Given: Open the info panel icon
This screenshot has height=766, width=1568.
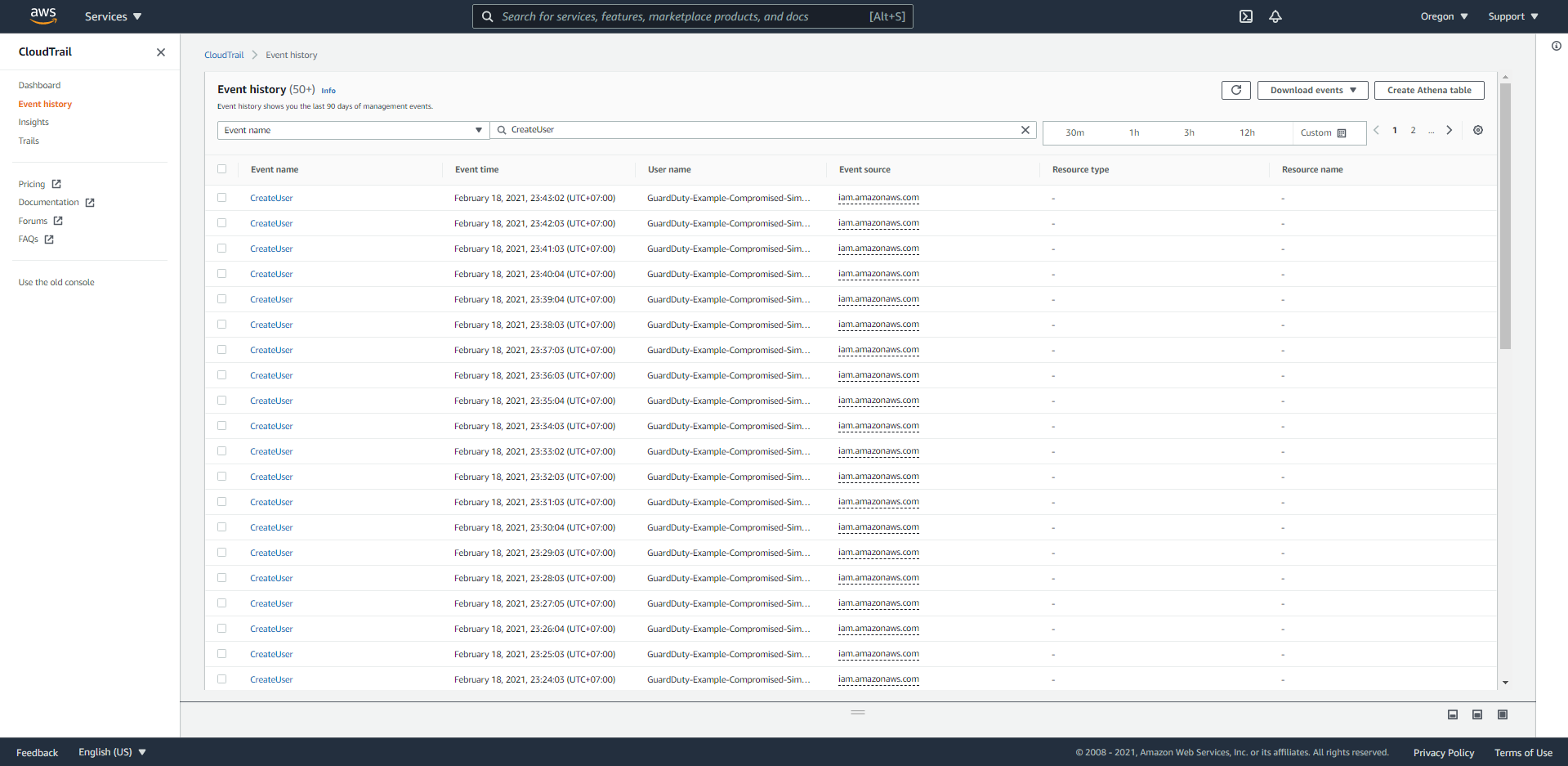Looking at the screenshot, I should pos(1557,46).
